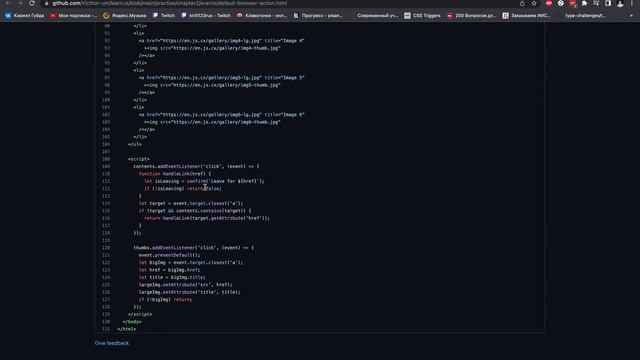Open the Яндекс.Музыка bookmark
Viewport: 640px width, 360px height.
pos(124,16)
